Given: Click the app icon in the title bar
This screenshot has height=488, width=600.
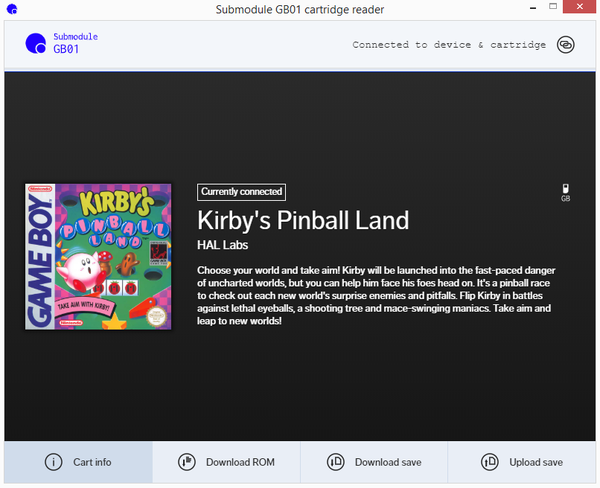Looking at the screenshot, I should (10, 10).
